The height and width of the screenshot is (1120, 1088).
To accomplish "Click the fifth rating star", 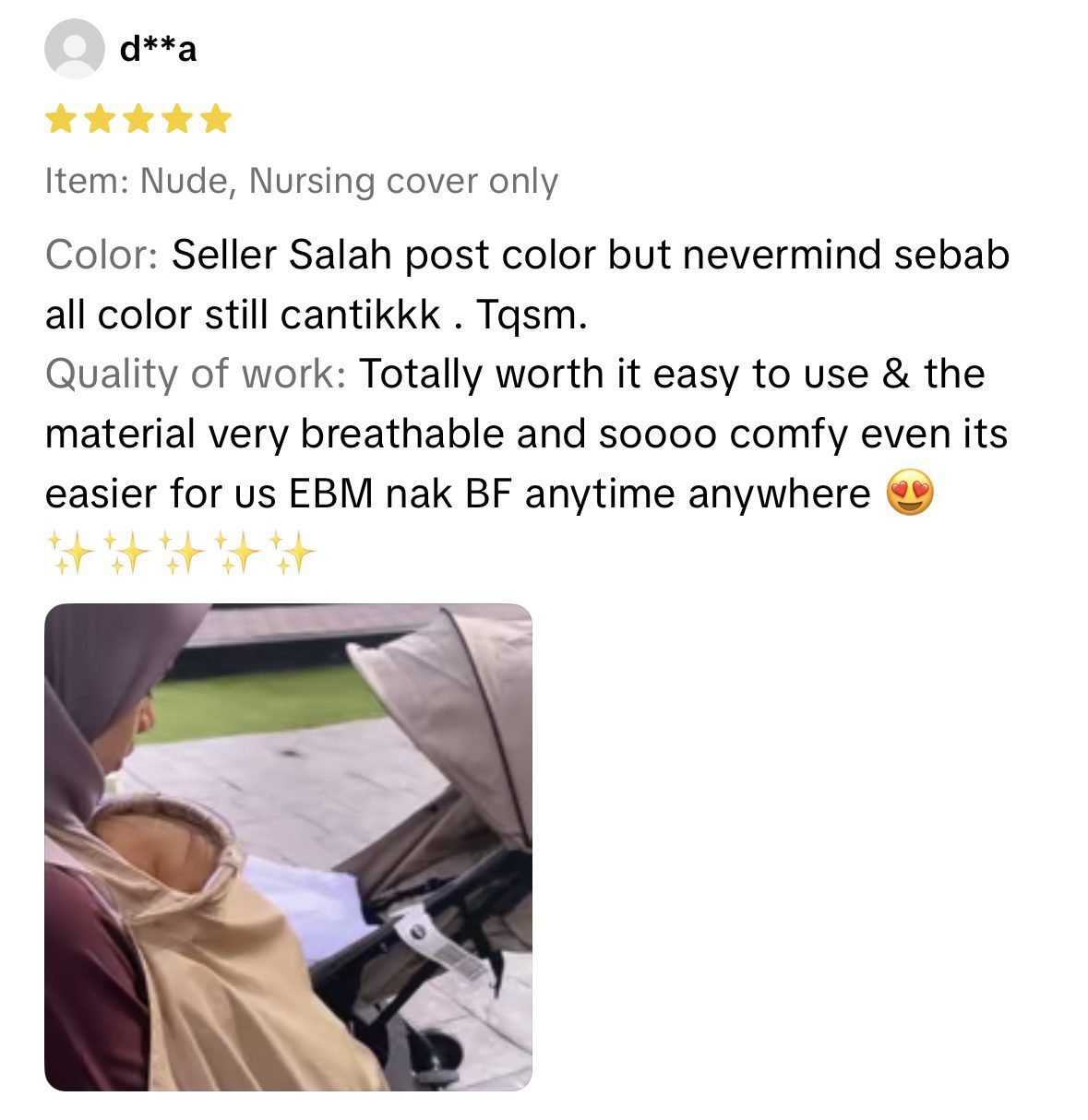I will point(216,119).
